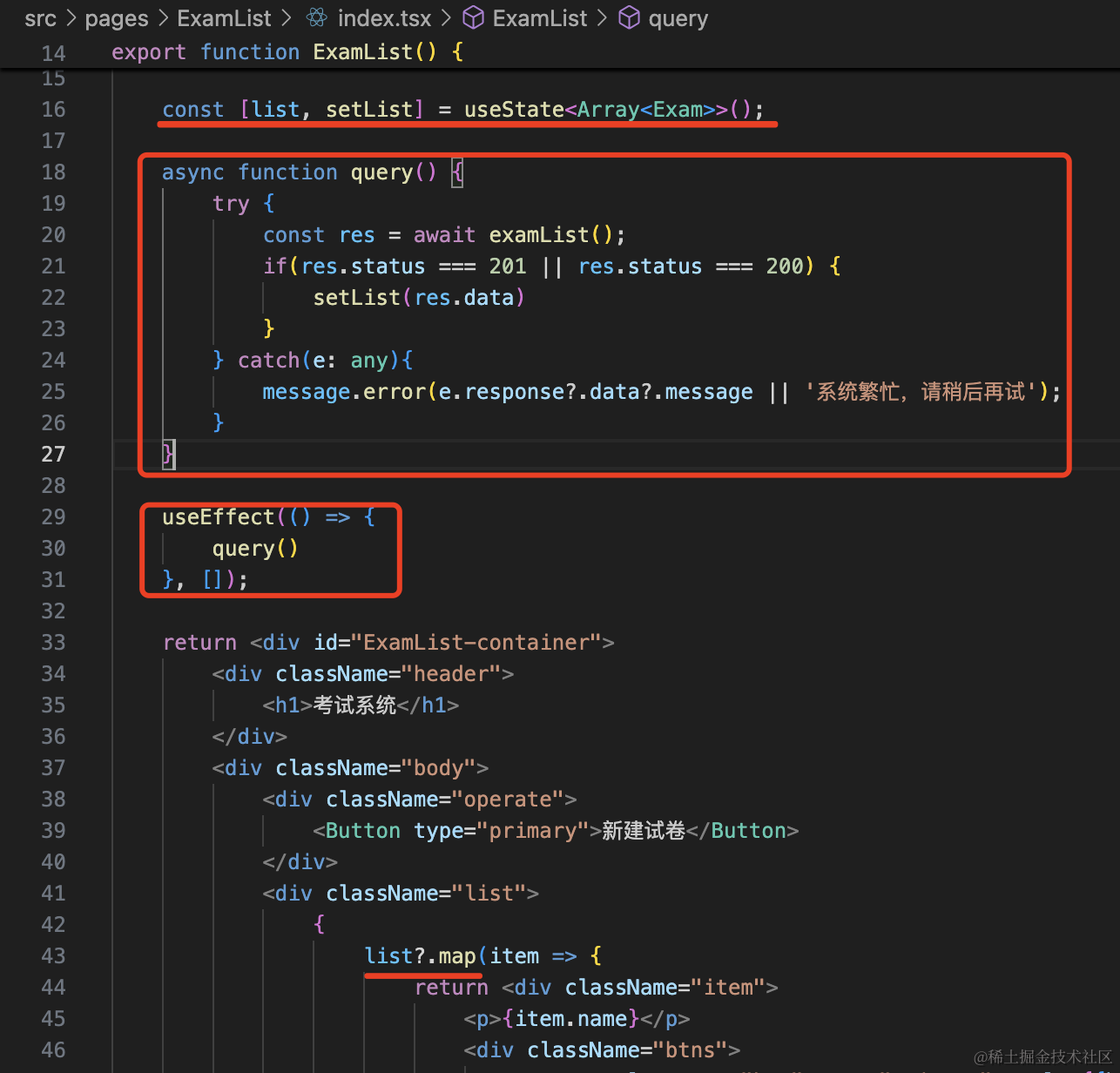Click setList(res.data) on line 22
1120x1073 pixels.
click(418, 298)
